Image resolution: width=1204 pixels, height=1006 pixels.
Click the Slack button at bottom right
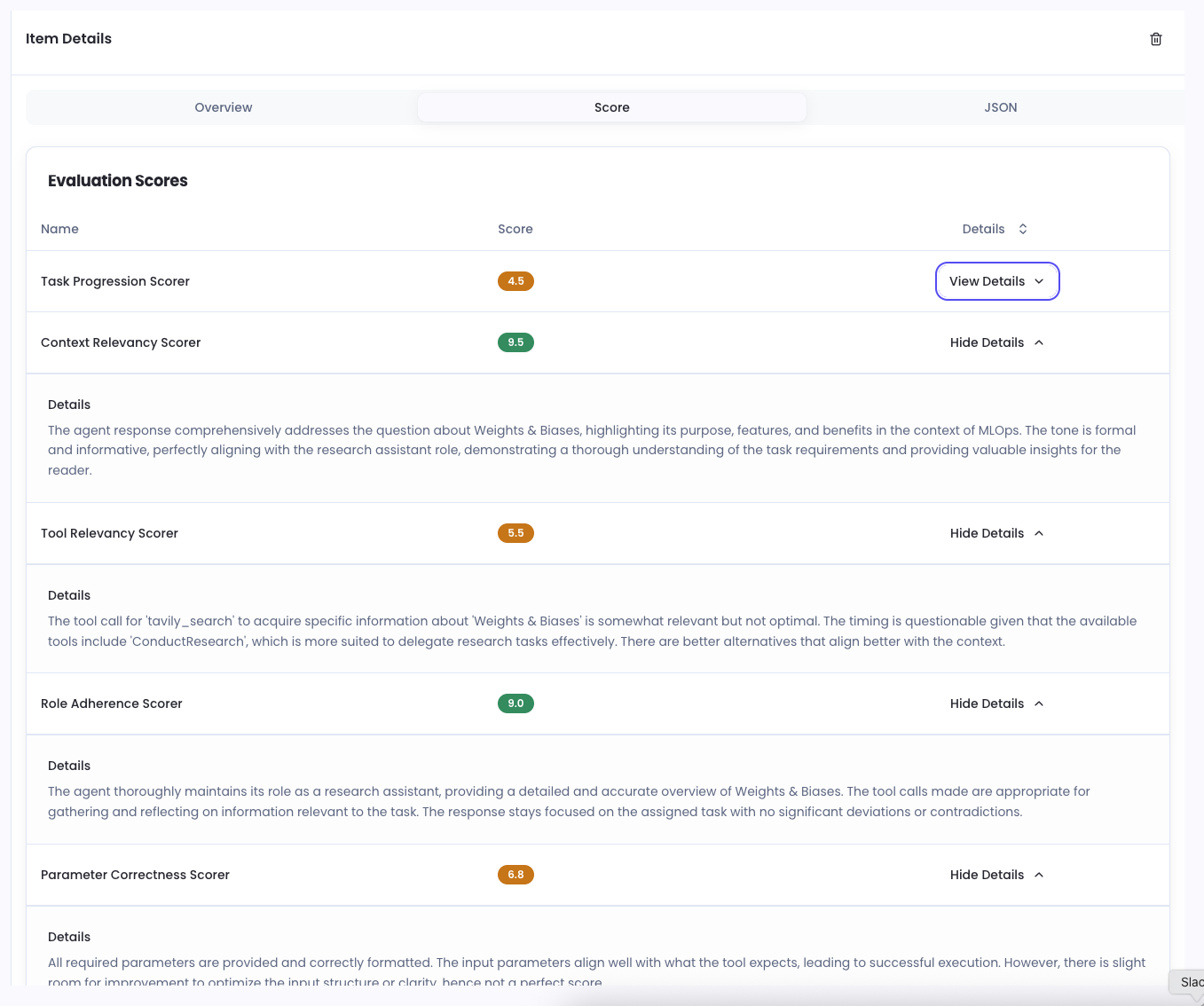click(x=1192, y=982)
